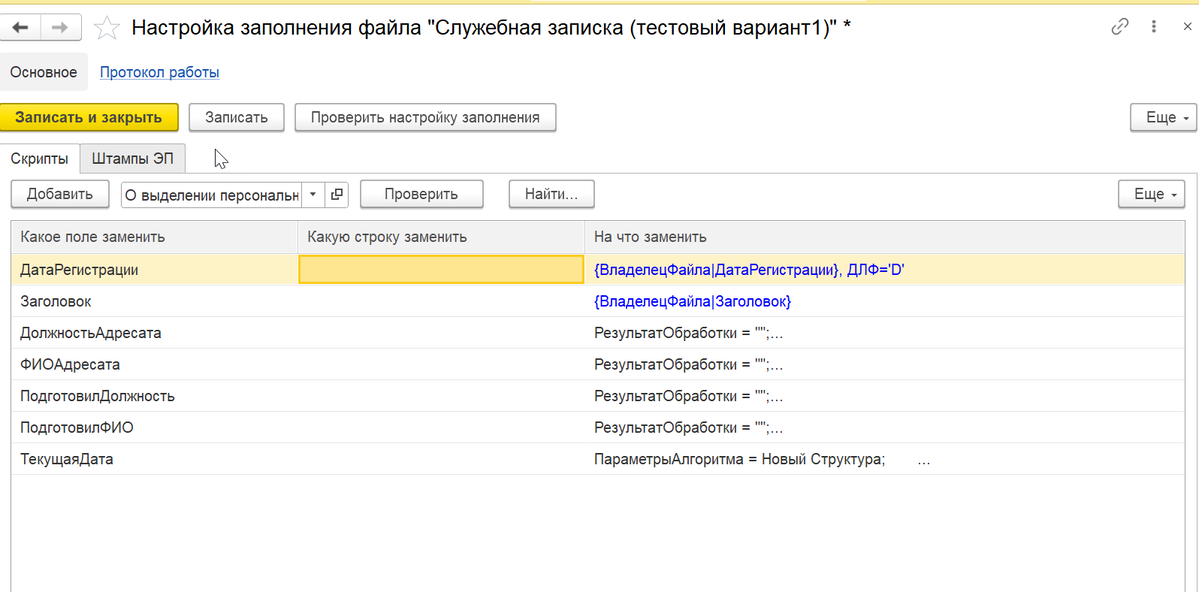This screenshot has width=1199, height=592.
Task: Expand the script selection dropdown arrow
Action: (314, 194)
